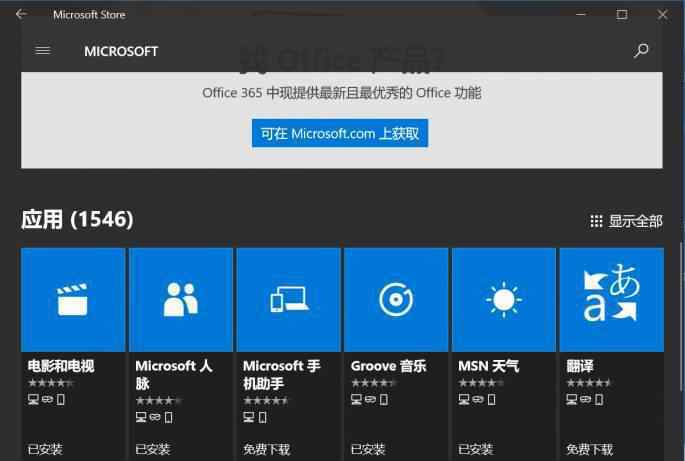Click the device icons under Groove 音乐

pyautogui.click(x=370, y=399)
